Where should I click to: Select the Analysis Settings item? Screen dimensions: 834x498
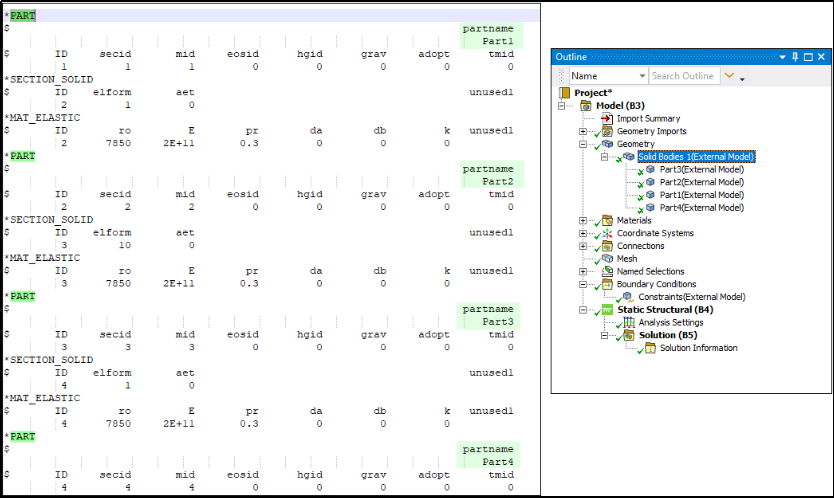[x=671, y=322]
